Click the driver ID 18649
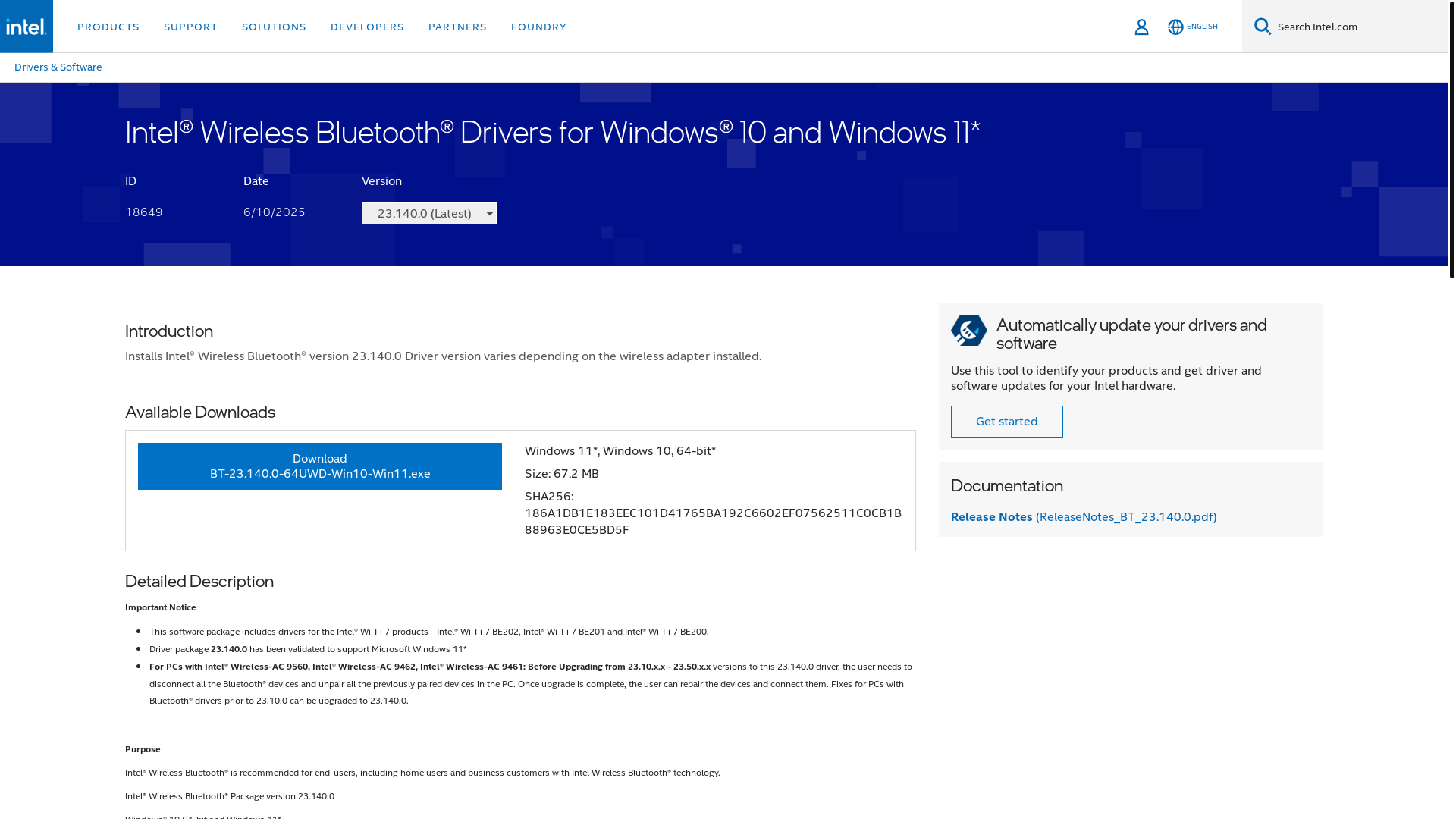The image size is (1456, 819). pos(144,212)
